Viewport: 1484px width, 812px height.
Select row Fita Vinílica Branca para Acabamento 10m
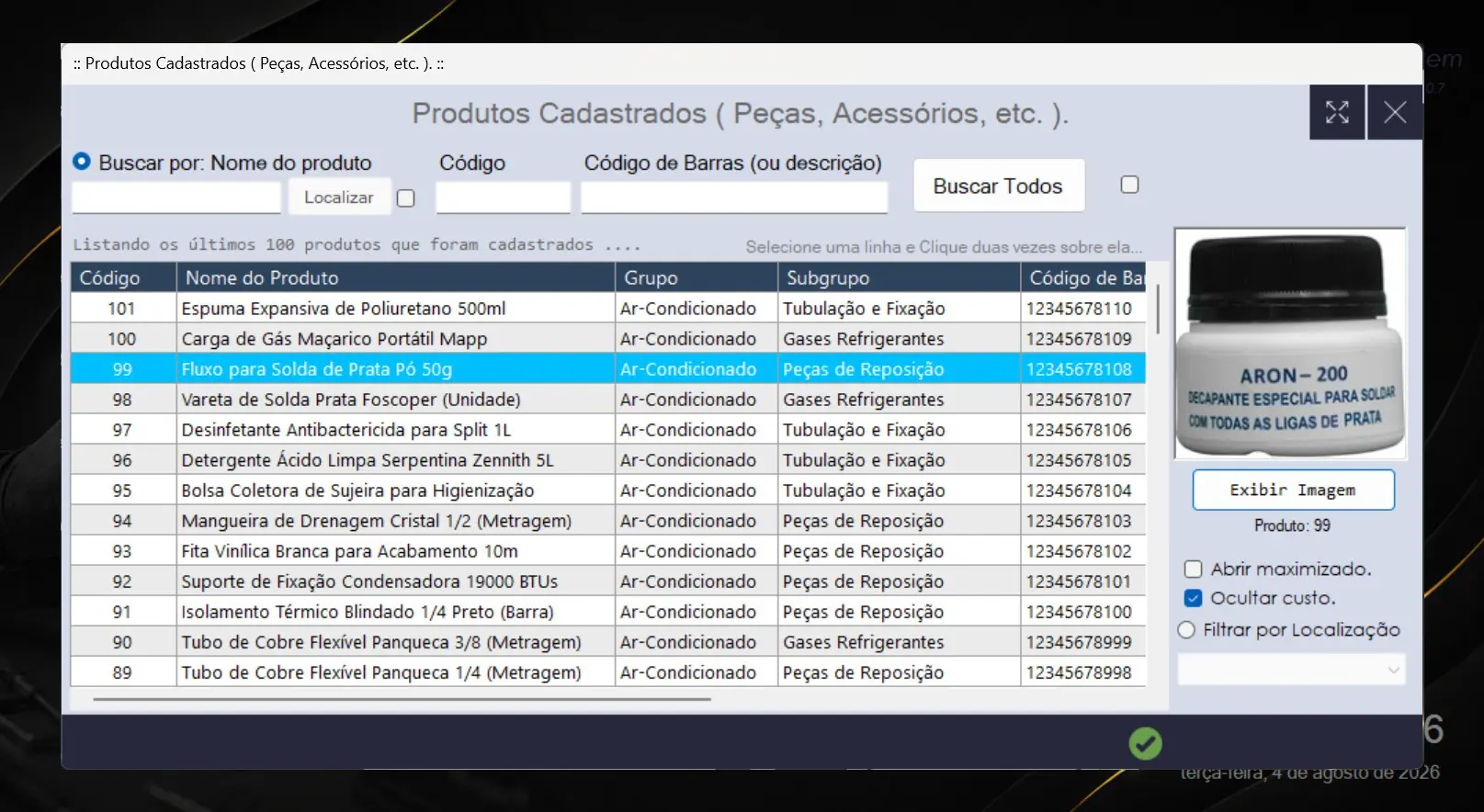[608, 550]
